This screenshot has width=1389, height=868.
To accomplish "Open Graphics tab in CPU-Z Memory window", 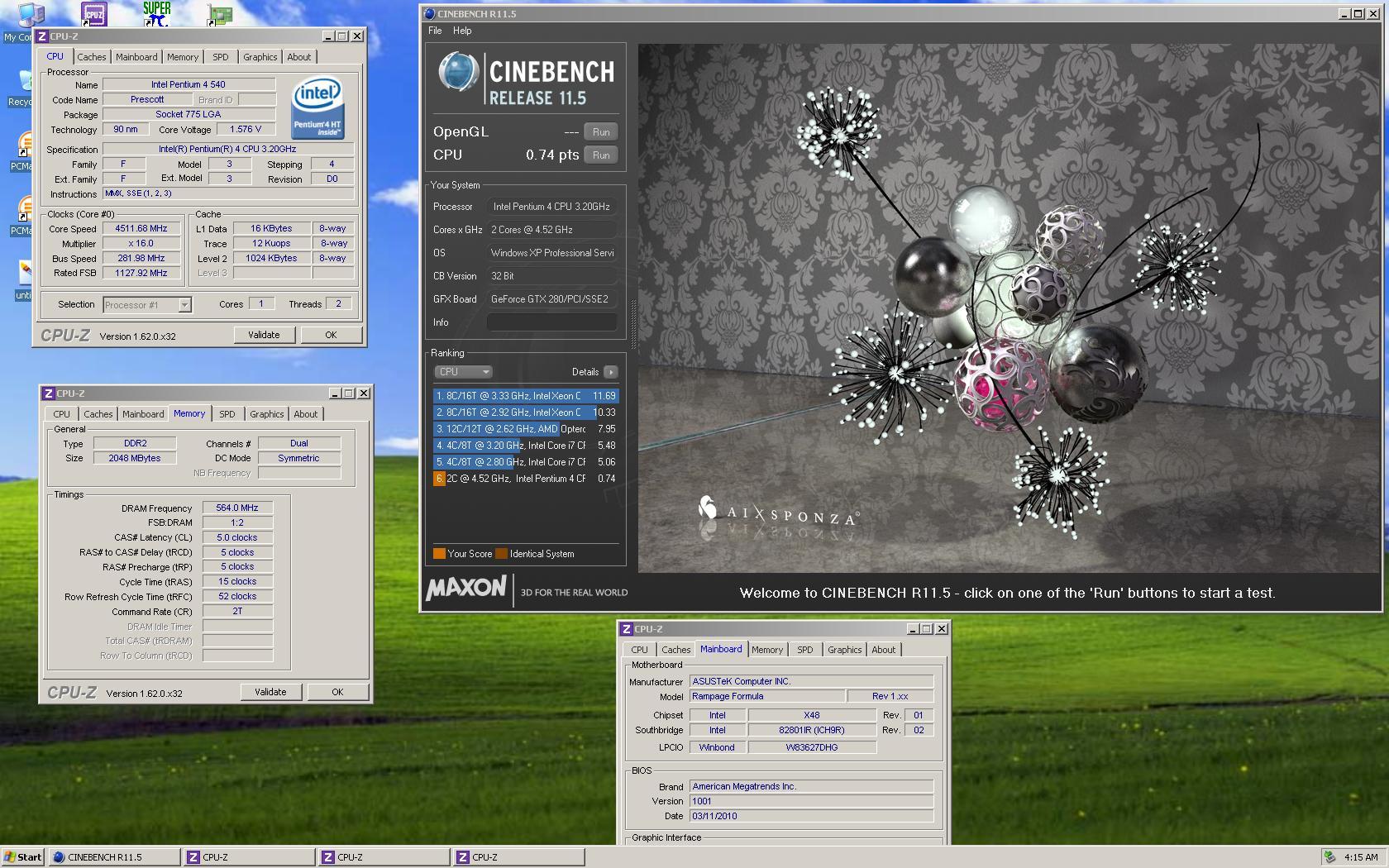I will 267,414.
